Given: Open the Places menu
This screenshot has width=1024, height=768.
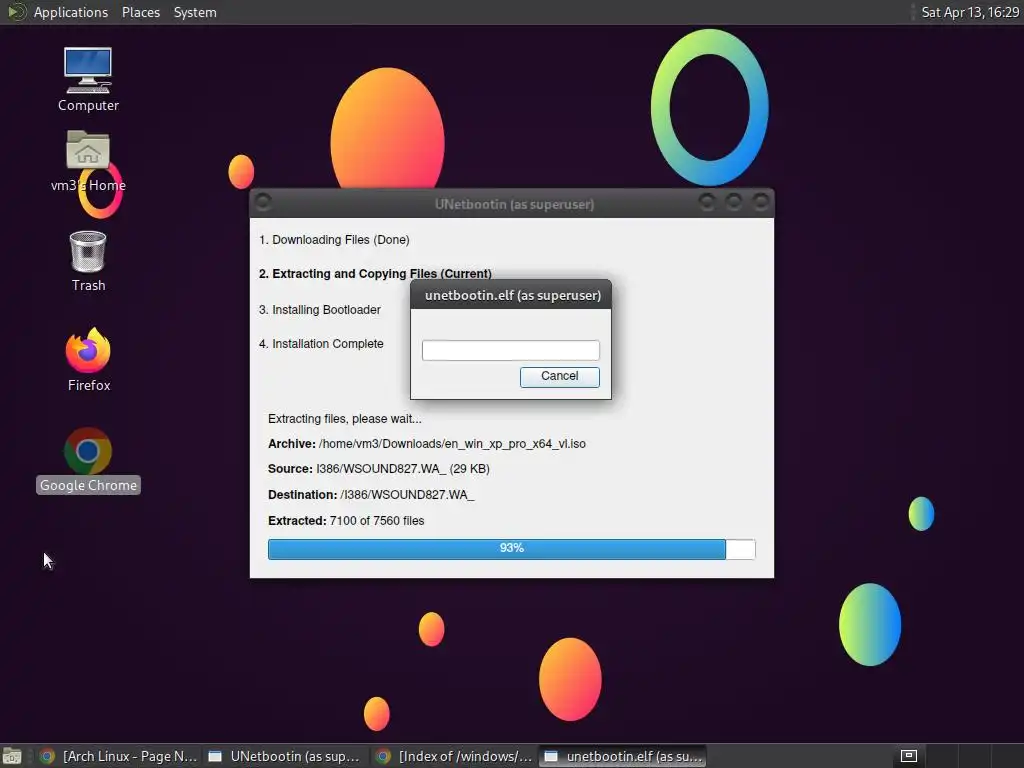Looking at the screenshot, I should click(140, 12).
